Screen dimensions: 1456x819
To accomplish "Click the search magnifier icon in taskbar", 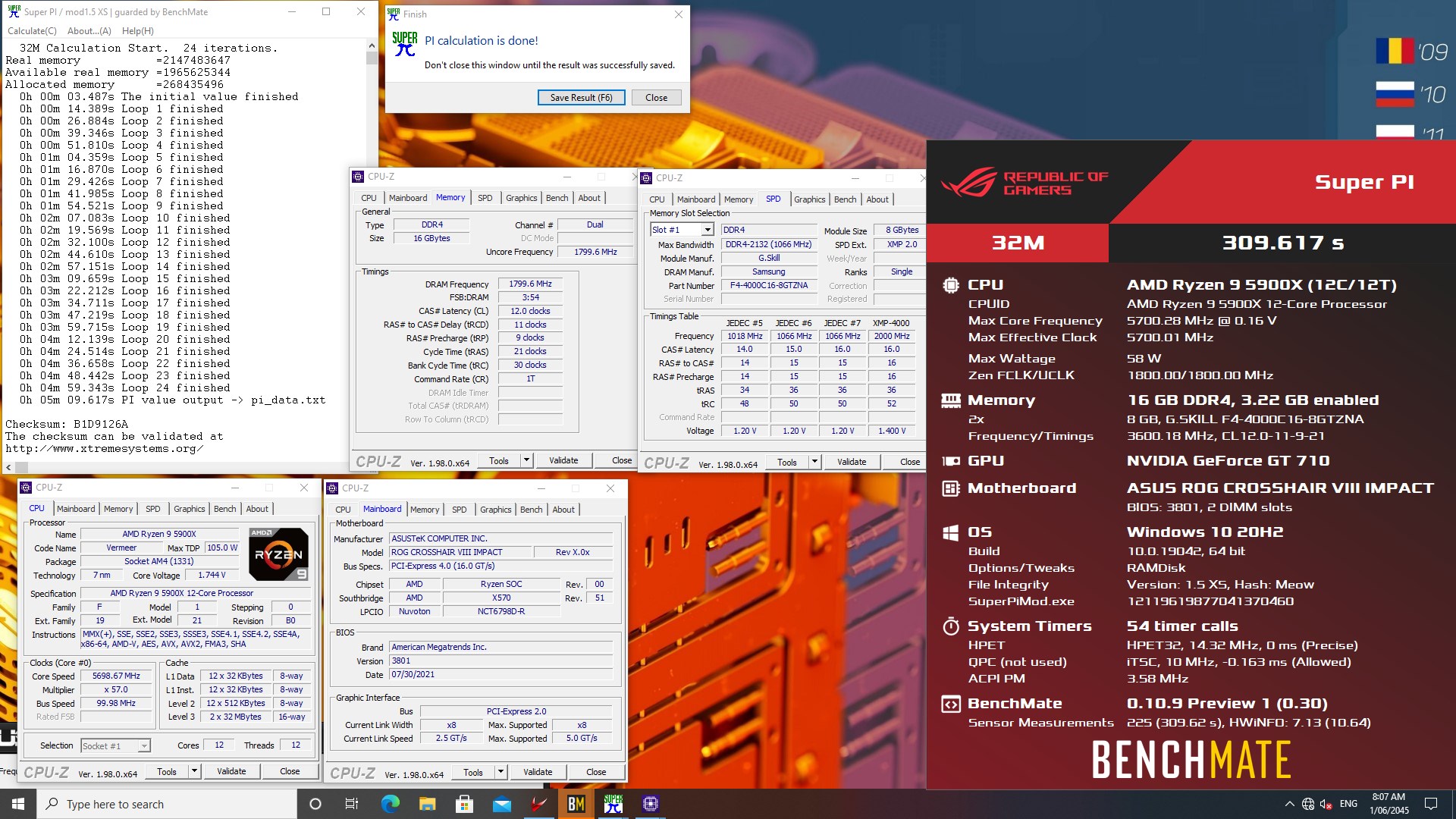I will click(x=52, y=804).
